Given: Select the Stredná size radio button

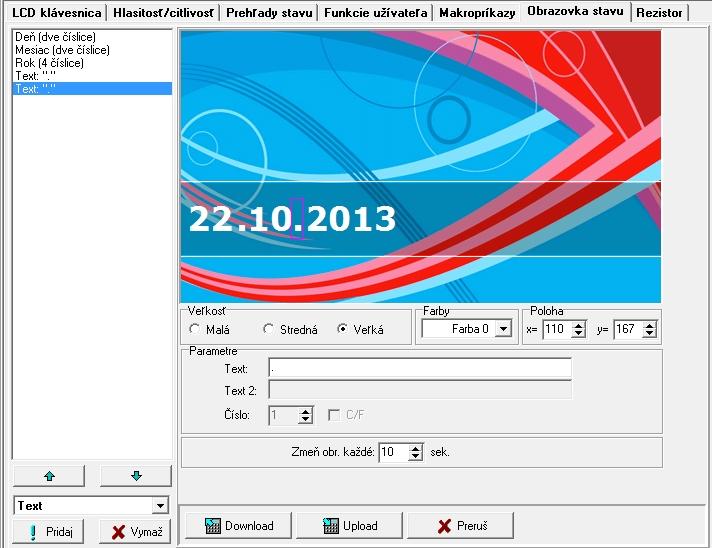Looking at the screenshot, I should pyautogui.click(x=268, y=329).
